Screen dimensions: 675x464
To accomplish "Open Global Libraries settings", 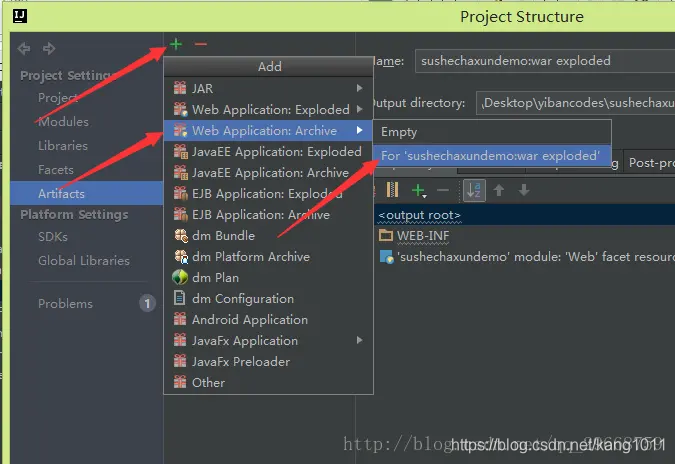I will (x=84, y=261).
